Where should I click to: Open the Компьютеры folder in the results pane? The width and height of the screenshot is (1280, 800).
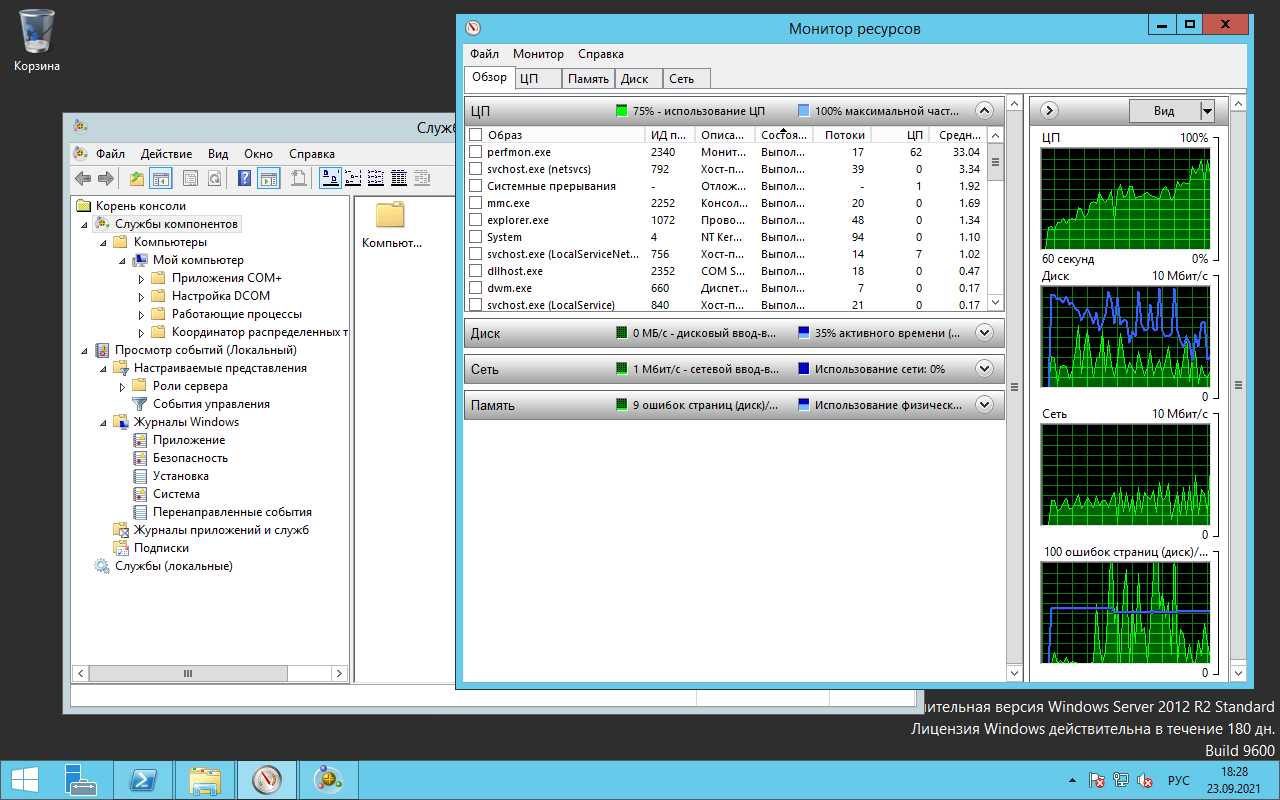coord(391,224)
